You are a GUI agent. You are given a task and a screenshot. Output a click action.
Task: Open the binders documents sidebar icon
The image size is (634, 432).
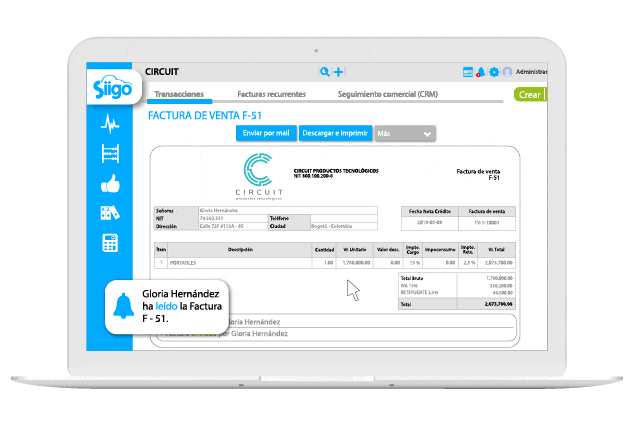point(110,213)
